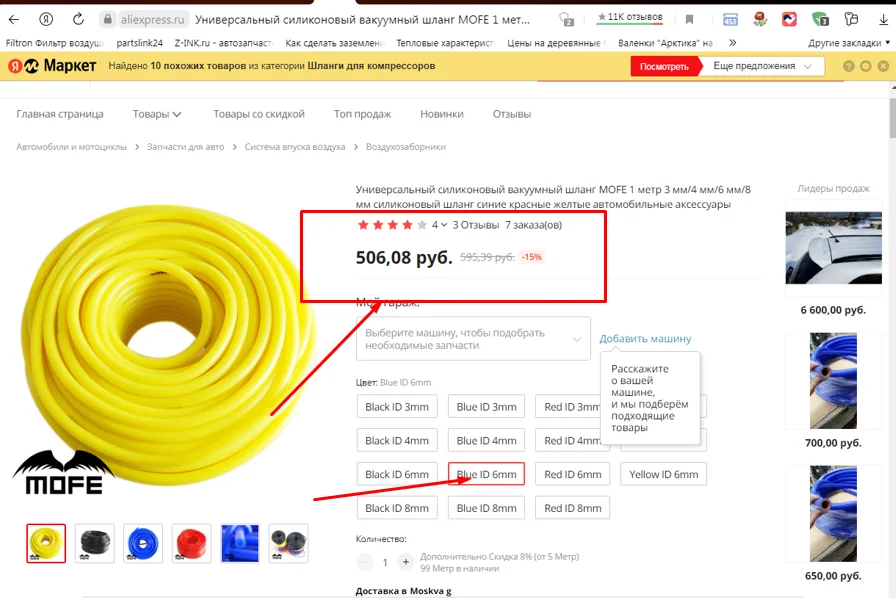Open Yandex Market bar settings gear

click(x=866, y=66)
